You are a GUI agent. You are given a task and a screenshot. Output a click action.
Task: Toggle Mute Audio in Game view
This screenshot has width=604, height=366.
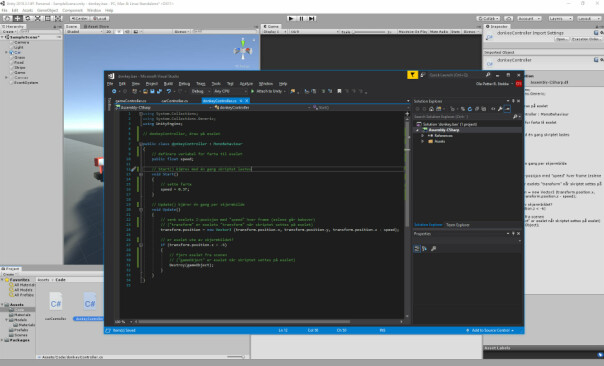coord(439,32)
